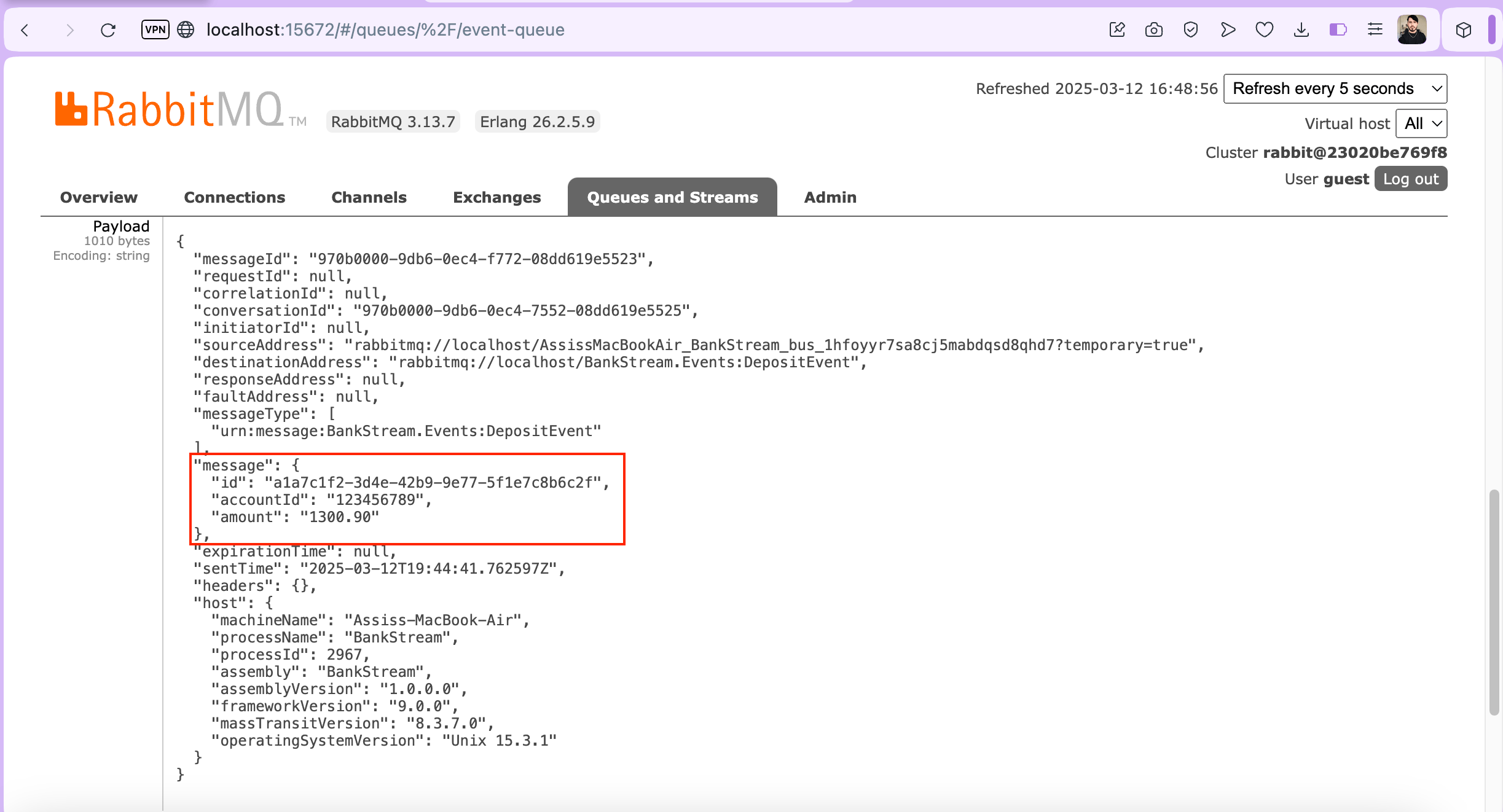Click the operatingSystemVersion Unix 15.3.1 line

(384, 741)
